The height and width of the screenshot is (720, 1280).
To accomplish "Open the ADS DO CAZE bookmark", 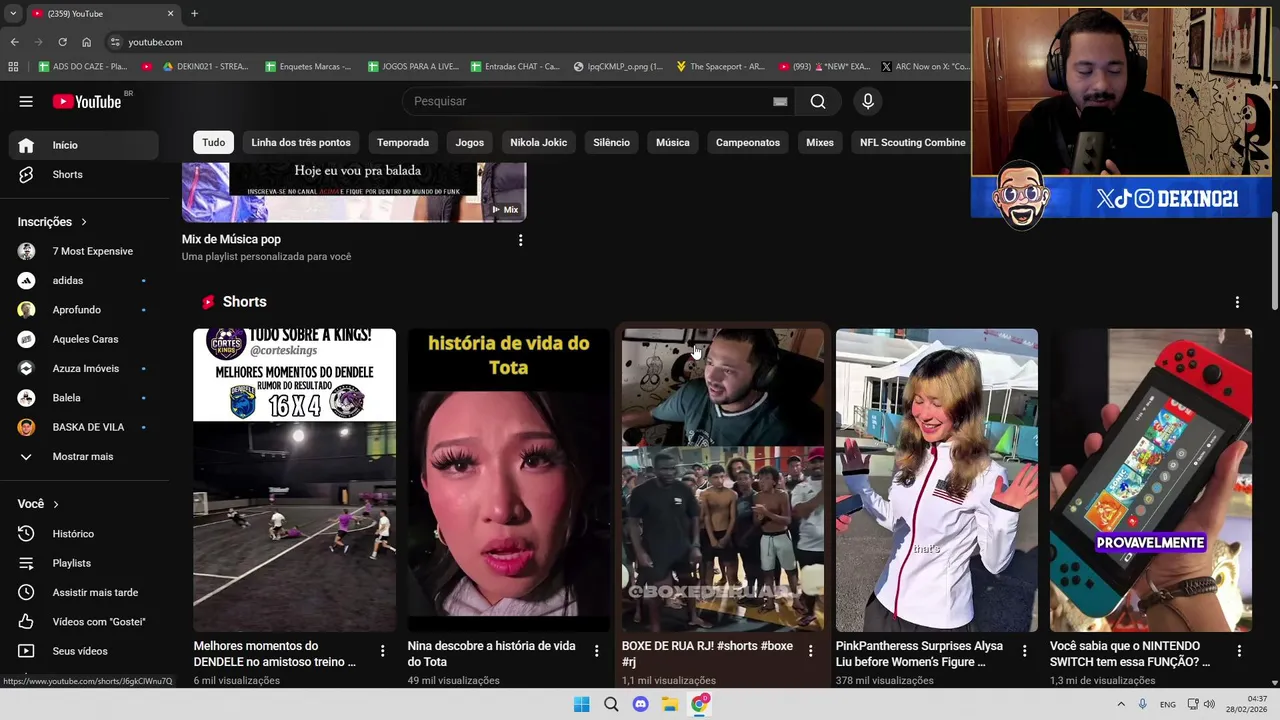I will [x=82, y=66].
